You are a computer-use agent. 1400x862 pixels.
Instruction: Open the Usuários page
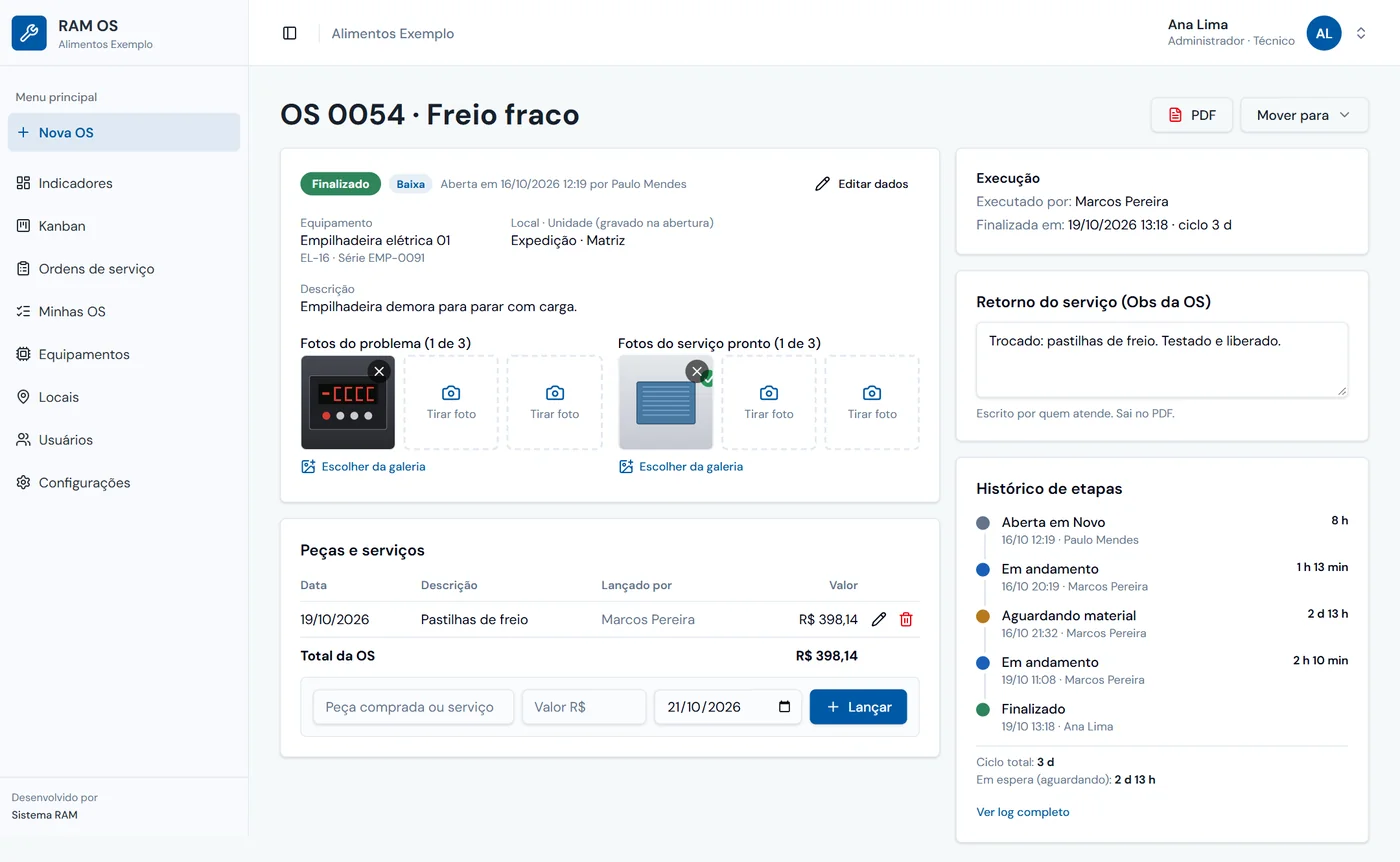point(124,440)
